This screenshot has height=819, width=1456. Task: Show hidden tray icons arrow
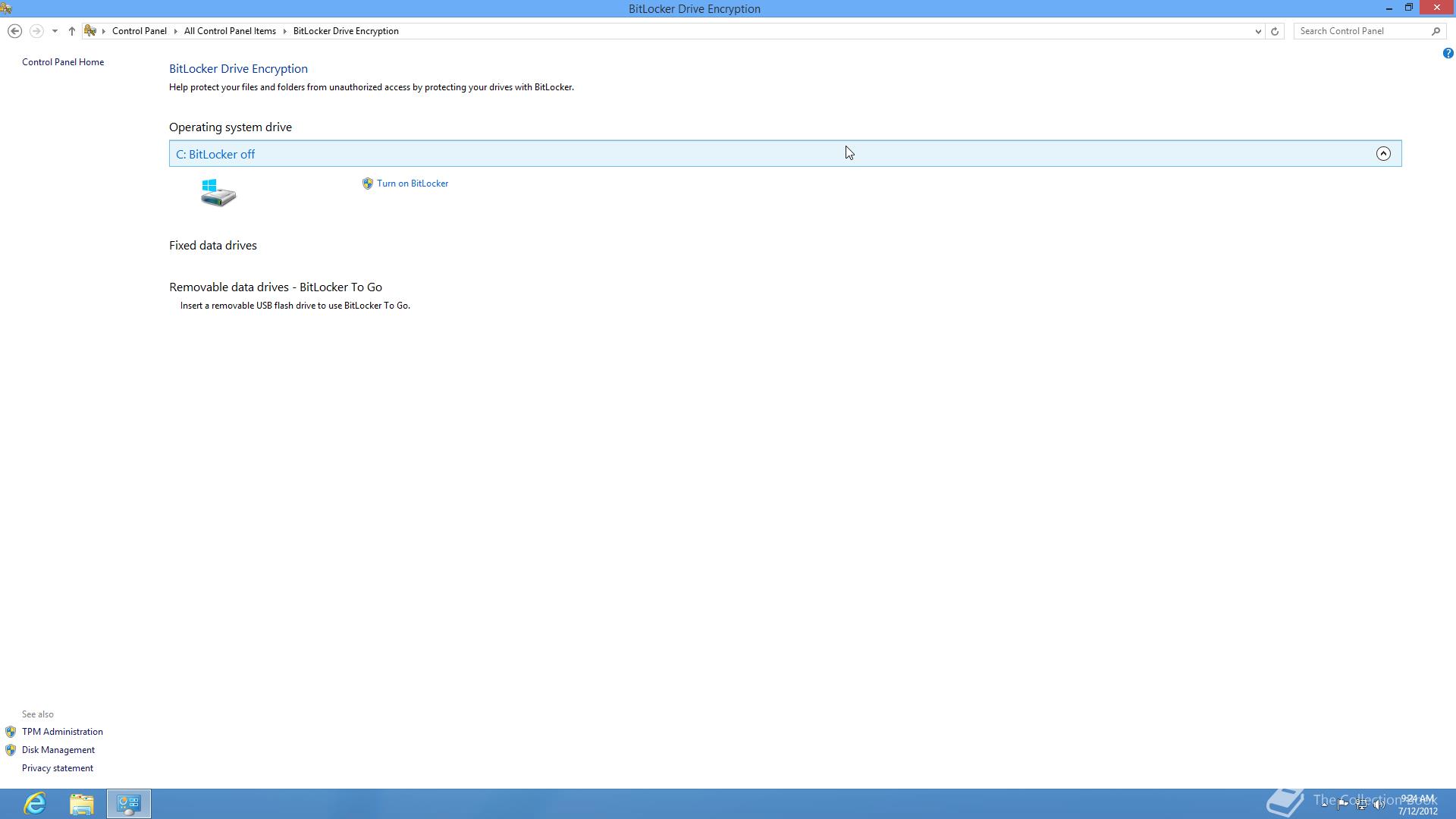coord(1325,804)
